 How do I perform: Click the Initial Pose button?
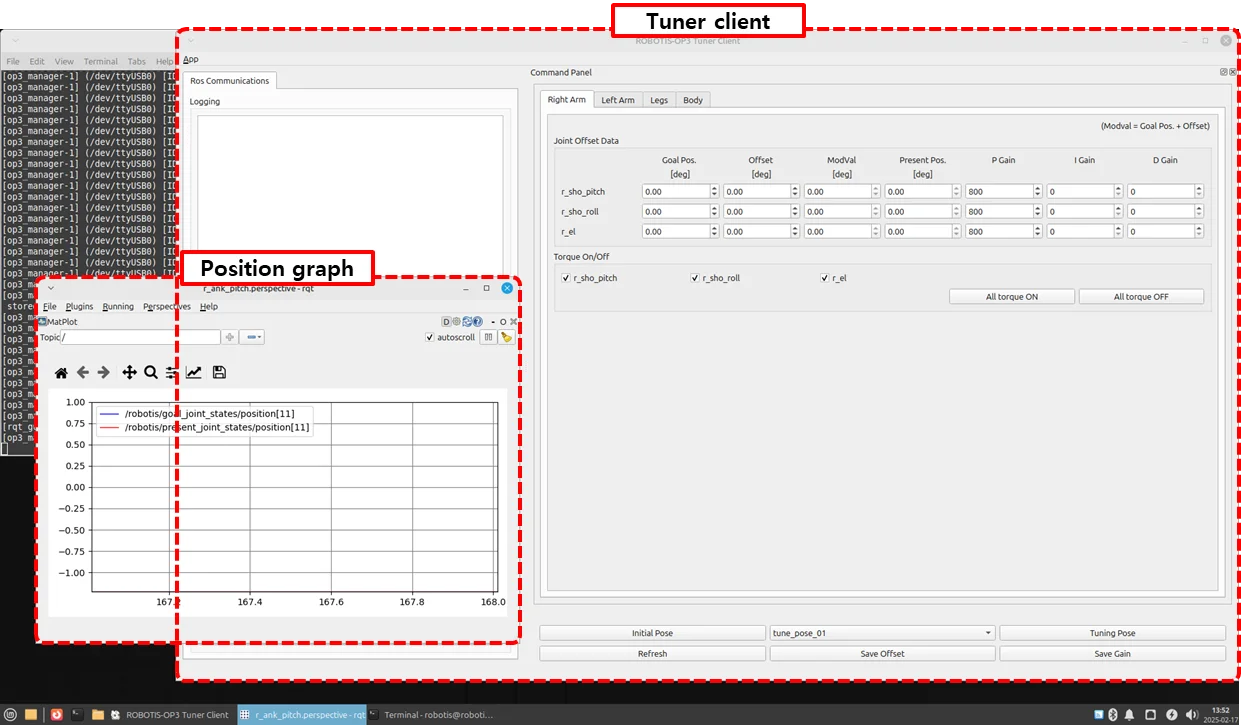[652, 633]
